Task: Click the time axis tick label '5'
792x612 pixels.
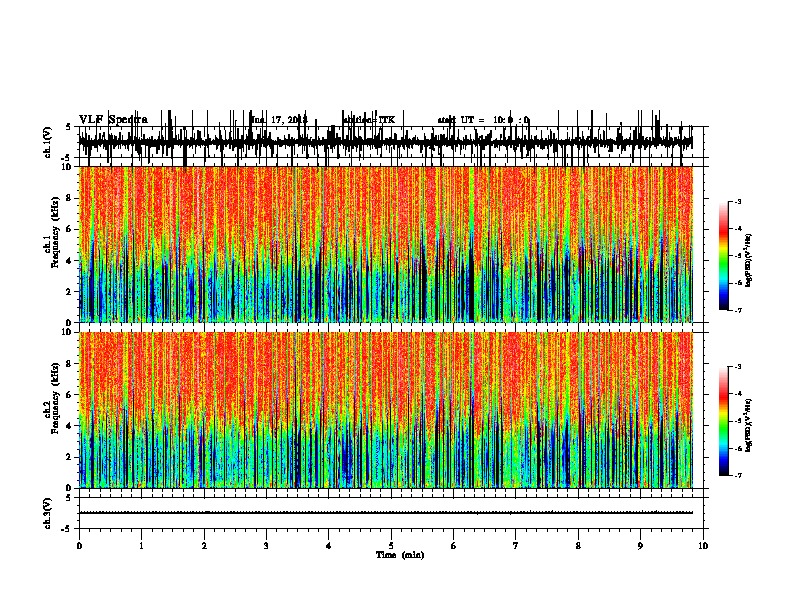Action: click(391, 546)
